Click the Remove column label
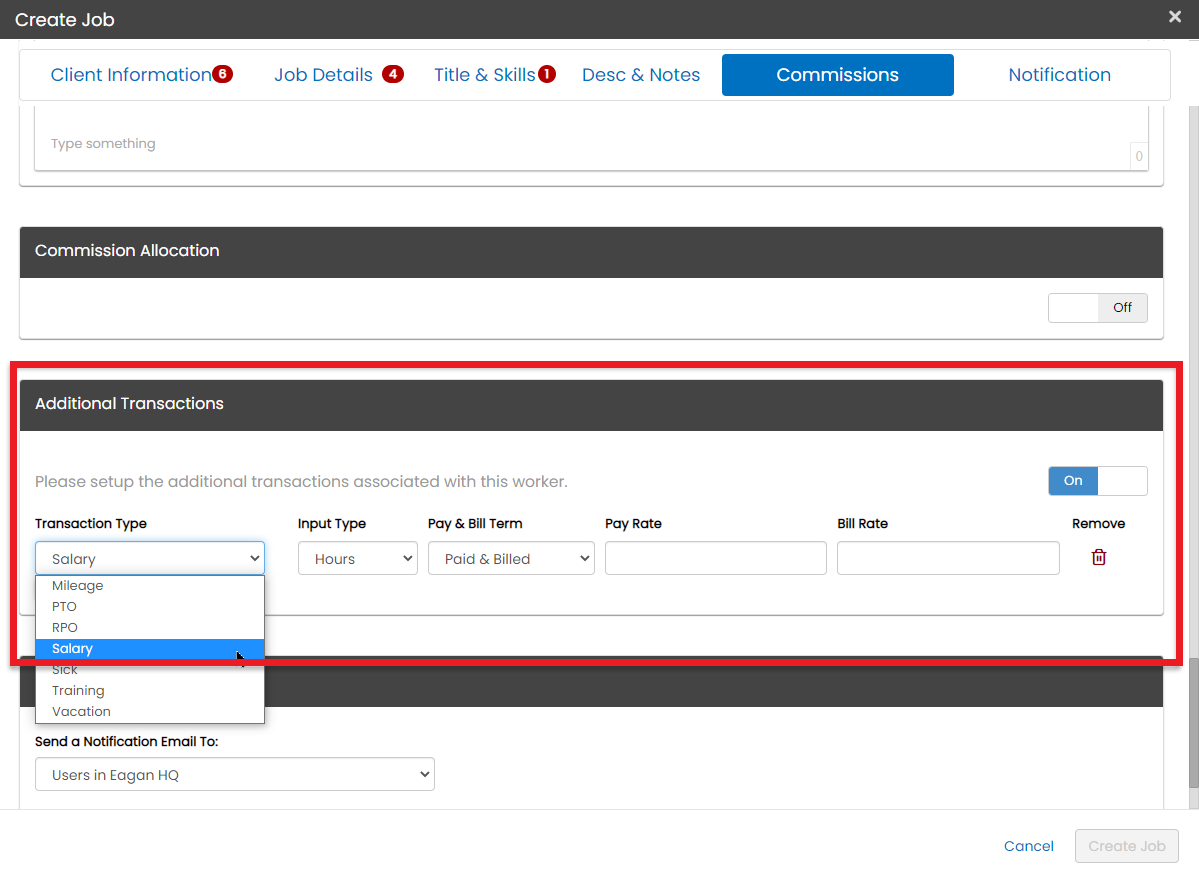The height and width of the screenshot is (892, 1199). [x=1098, y=524]
